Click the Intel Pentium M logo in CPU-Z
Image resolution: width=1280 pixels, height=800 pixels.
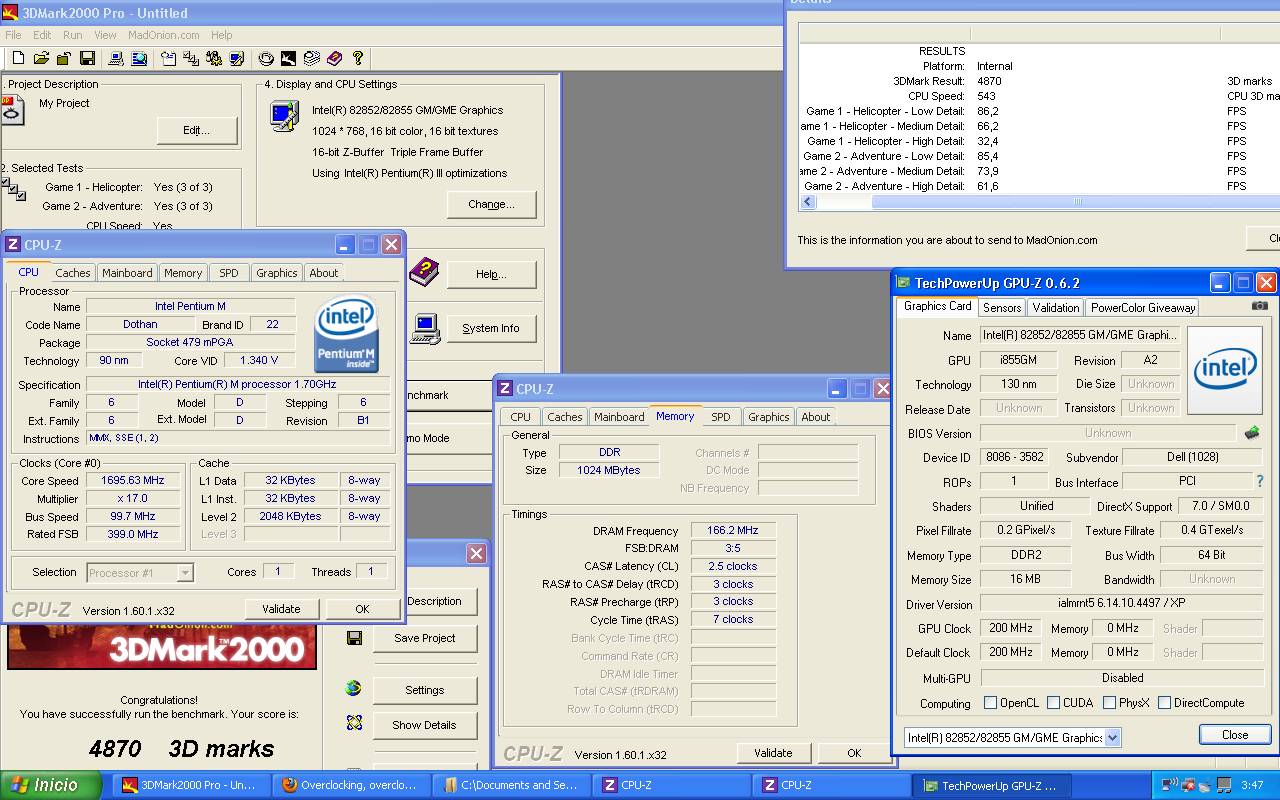coord(346,333)
